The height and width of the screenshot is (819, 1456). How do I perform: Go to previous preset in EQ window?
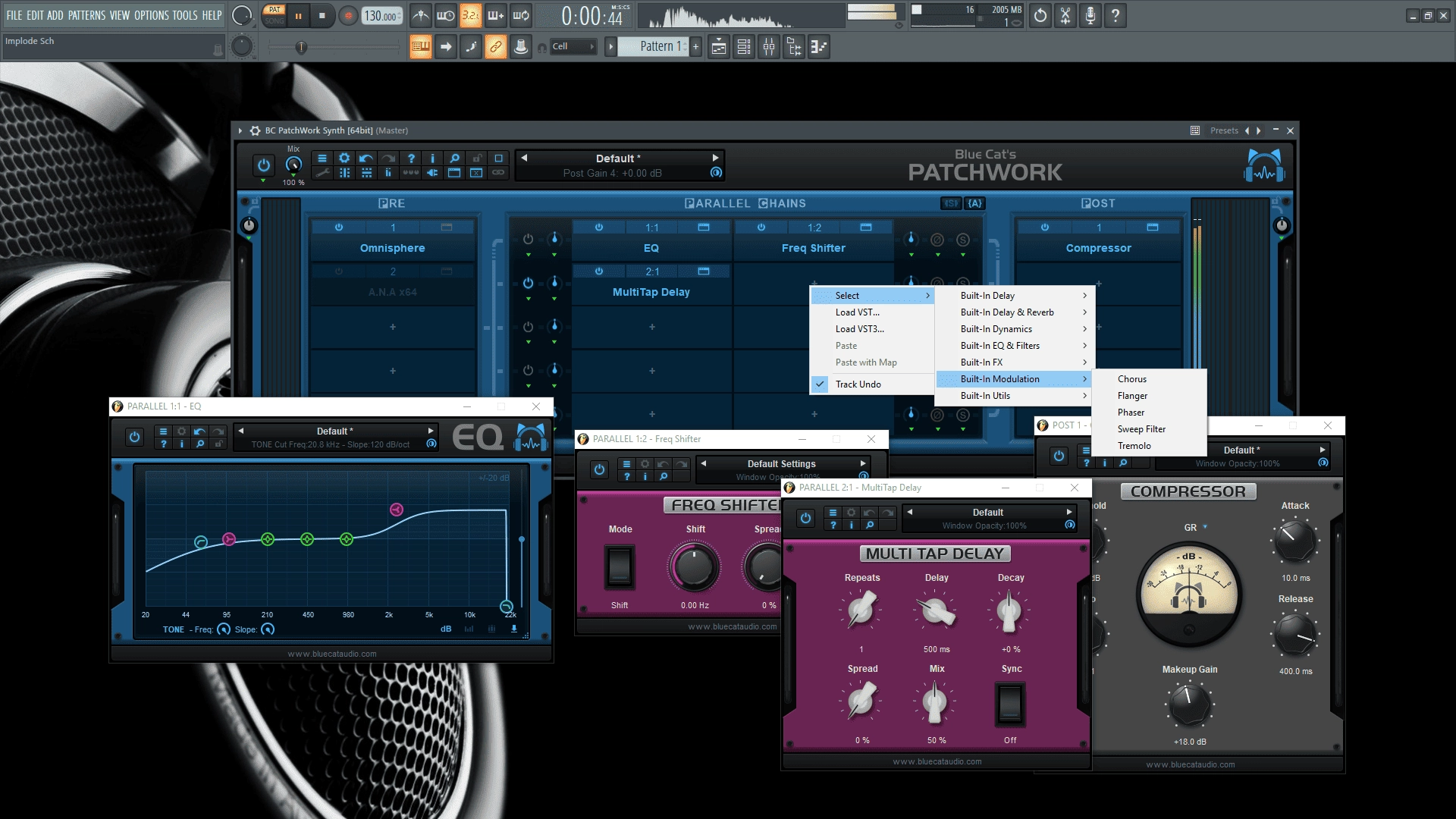(241, 431)
